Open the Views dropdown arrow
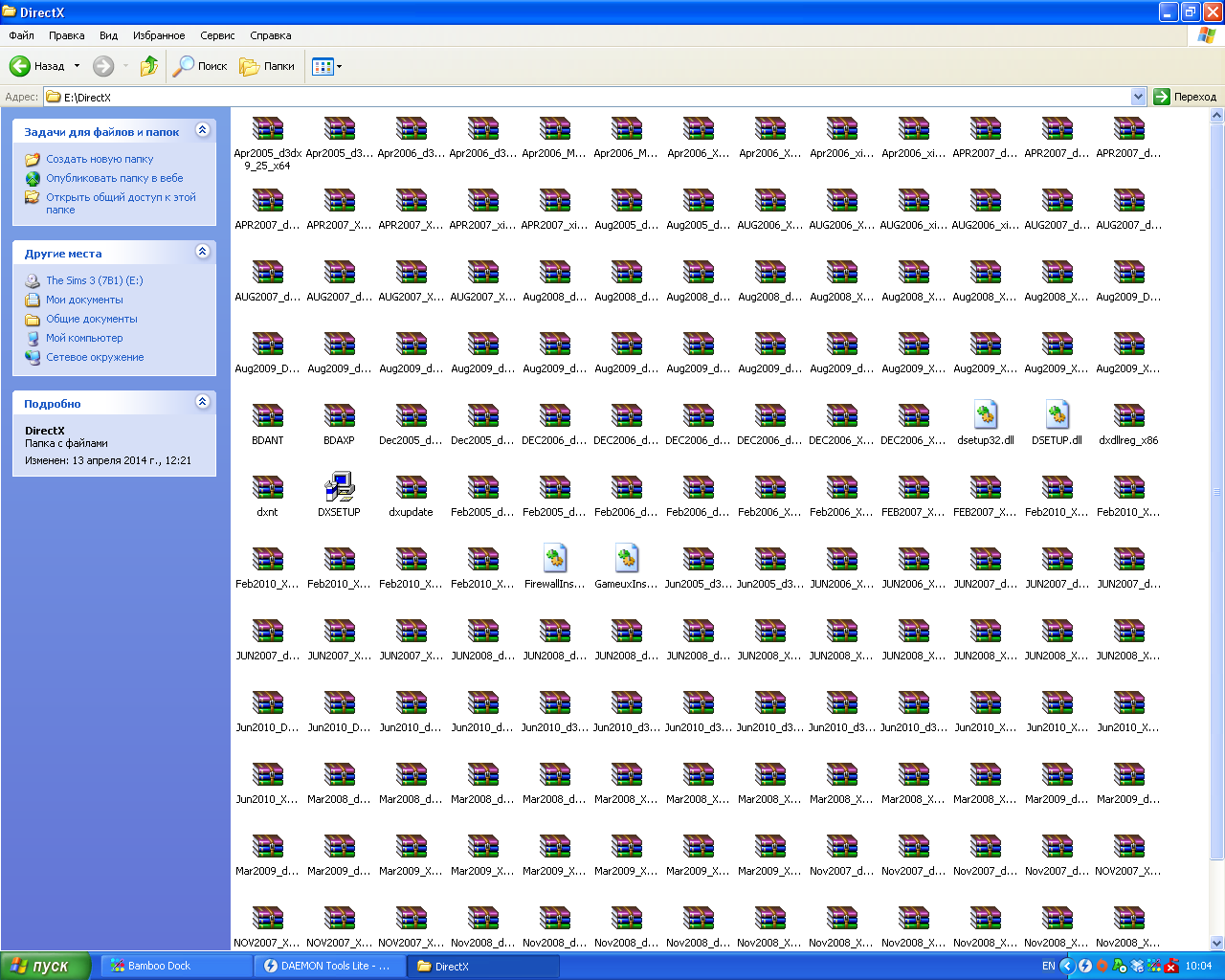Viewport: 1225px width, 980px height. [339, 66]
